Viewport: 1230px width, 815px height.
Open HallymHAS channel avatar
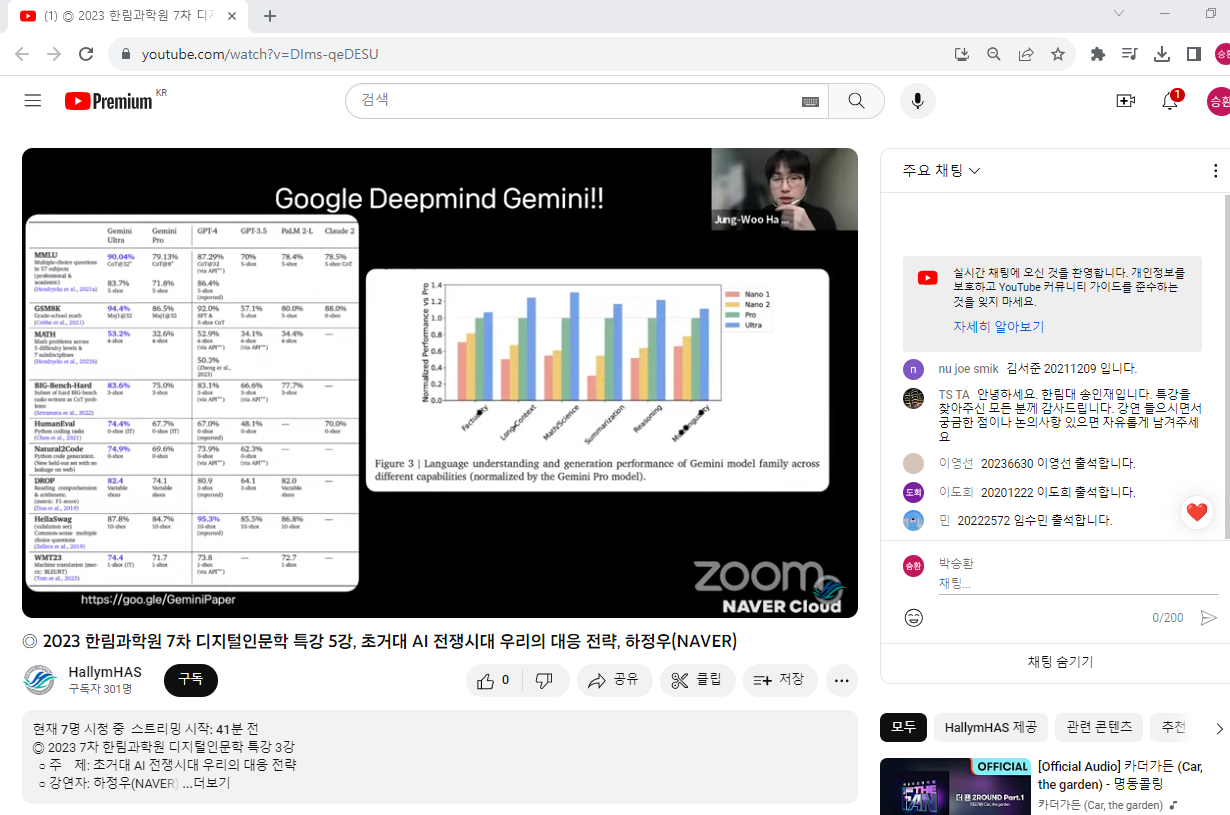[39, 680]
